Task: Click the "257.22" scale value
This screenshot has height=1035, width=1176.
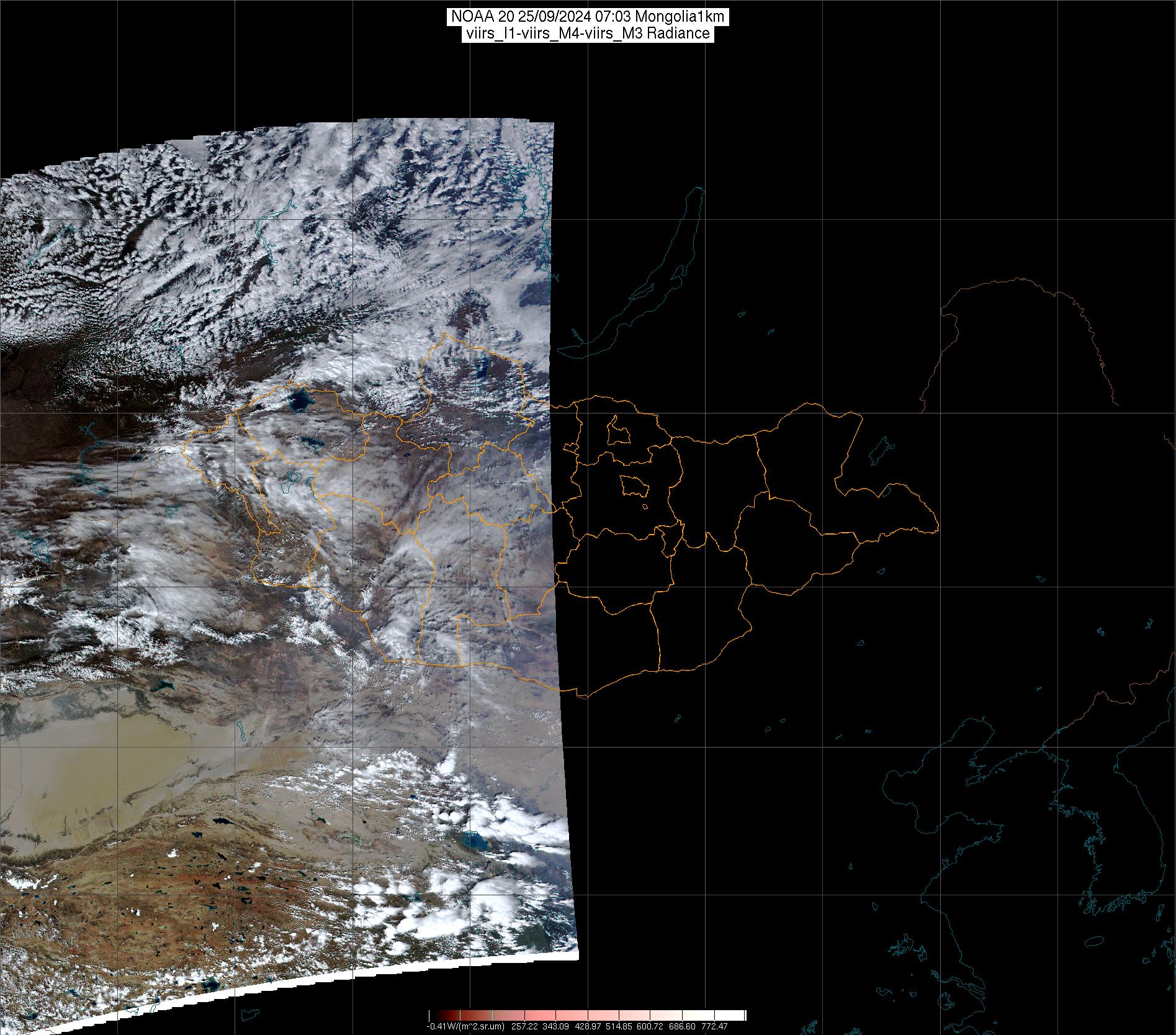Action: point(524,1026)
